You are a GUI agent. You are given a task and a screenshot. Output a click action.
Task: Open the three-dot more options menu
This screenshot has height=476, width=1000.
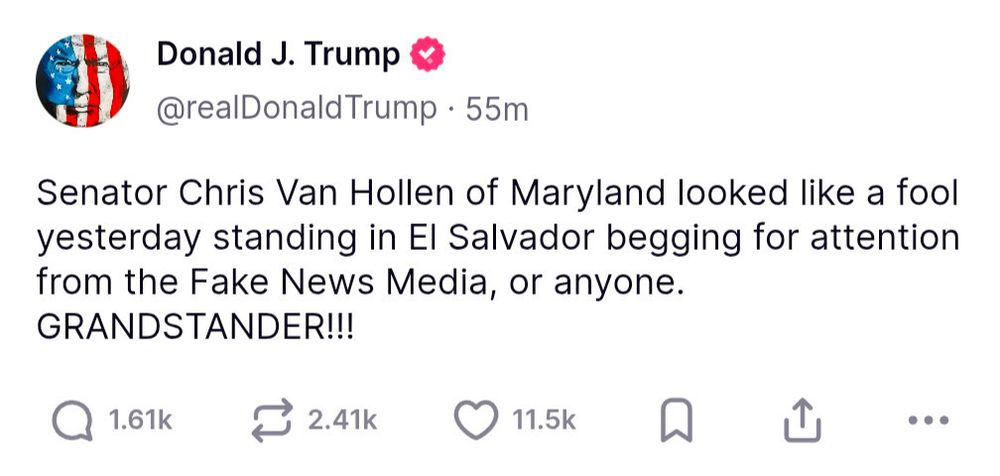[929, 420]
